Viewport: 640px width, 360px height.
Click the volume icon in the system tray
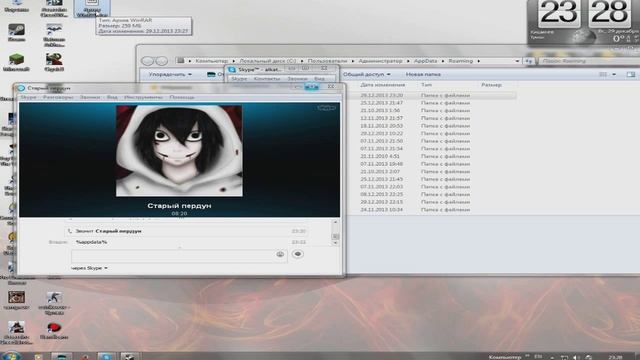pos(576,357)
